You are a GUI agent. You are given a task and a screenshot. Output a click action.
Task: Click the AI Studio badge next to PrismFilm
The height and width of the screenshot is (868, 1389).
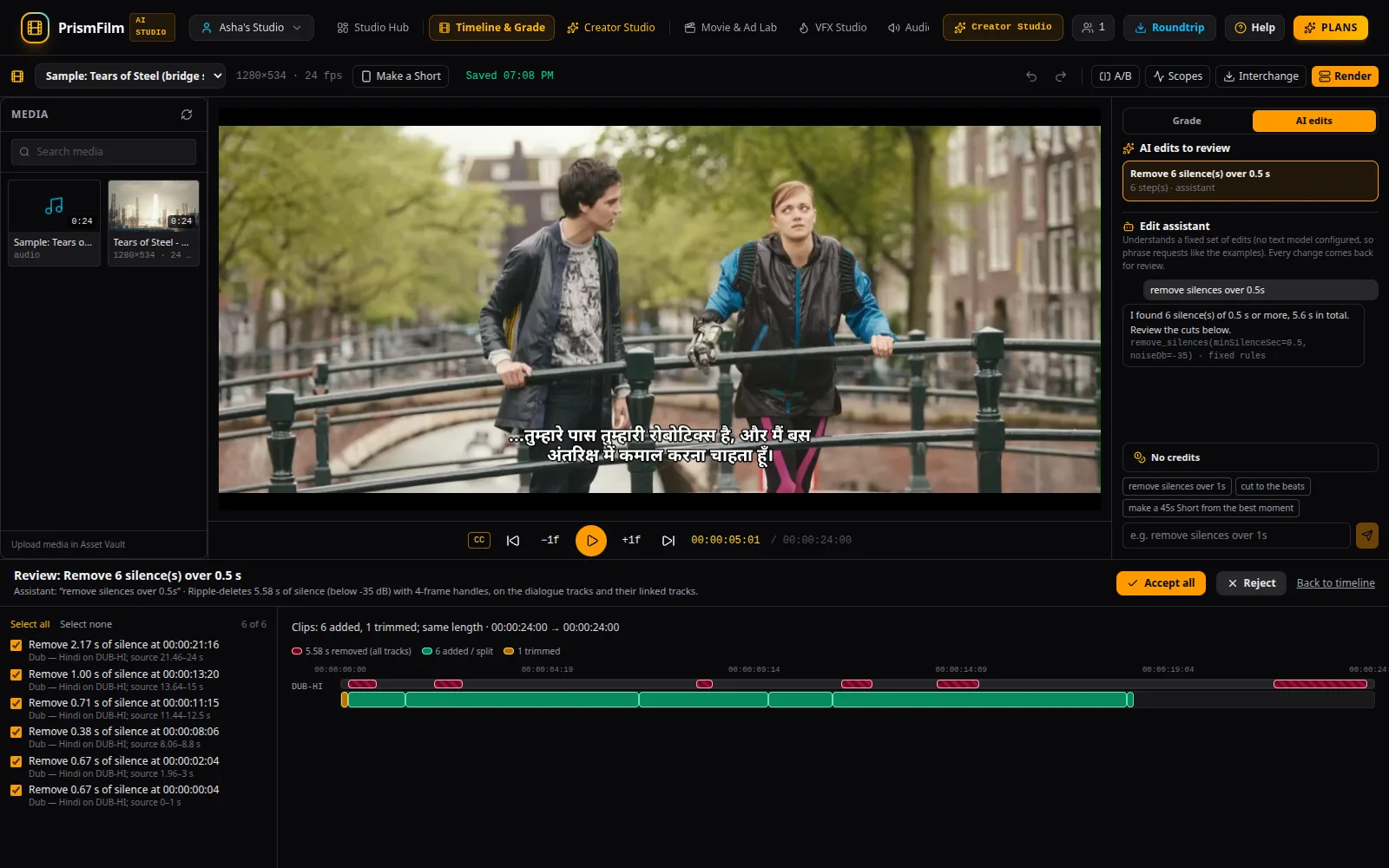152,28
